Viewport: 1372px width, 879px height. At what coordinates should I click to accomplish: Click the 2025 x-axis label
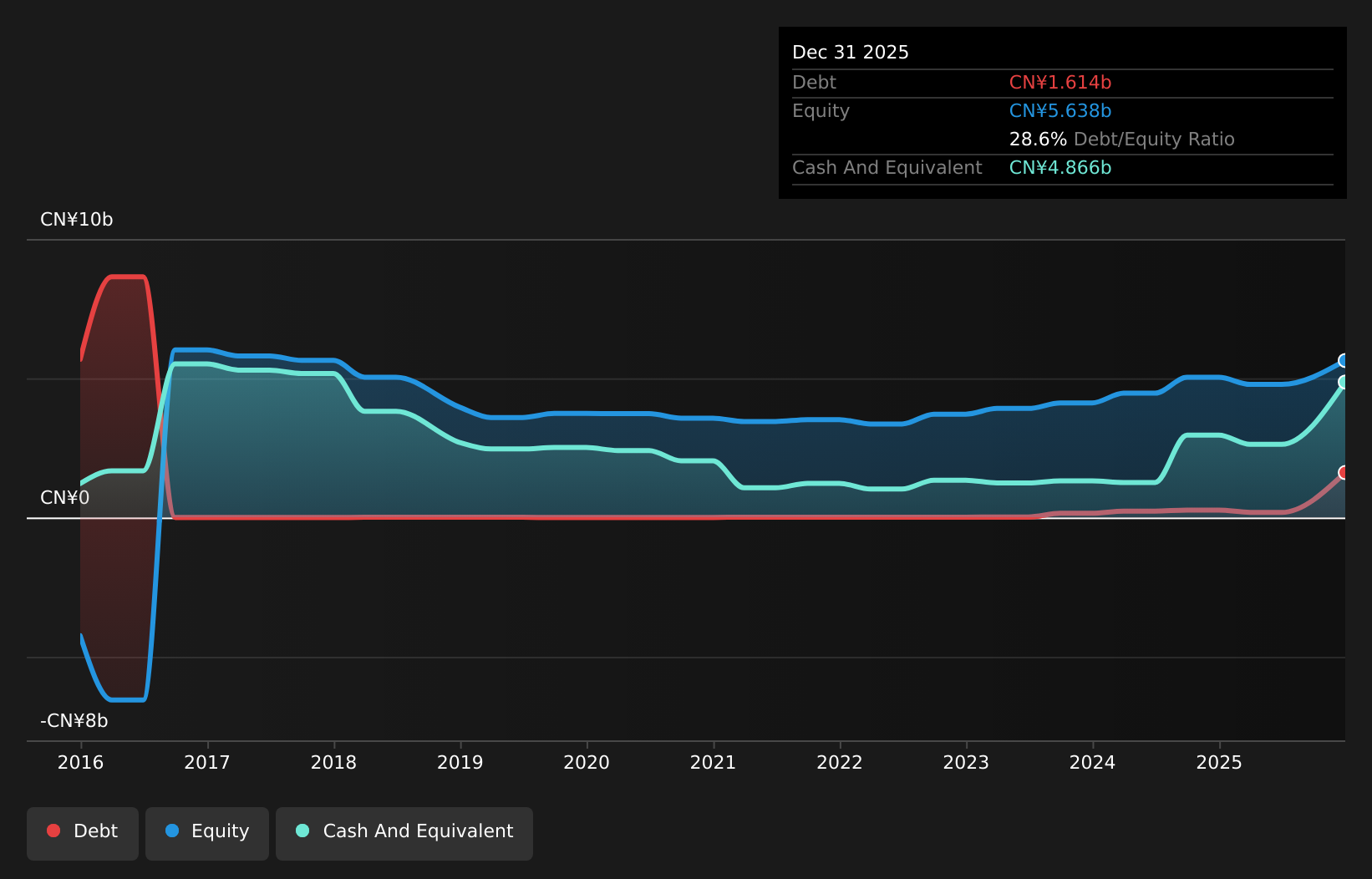1219,763
